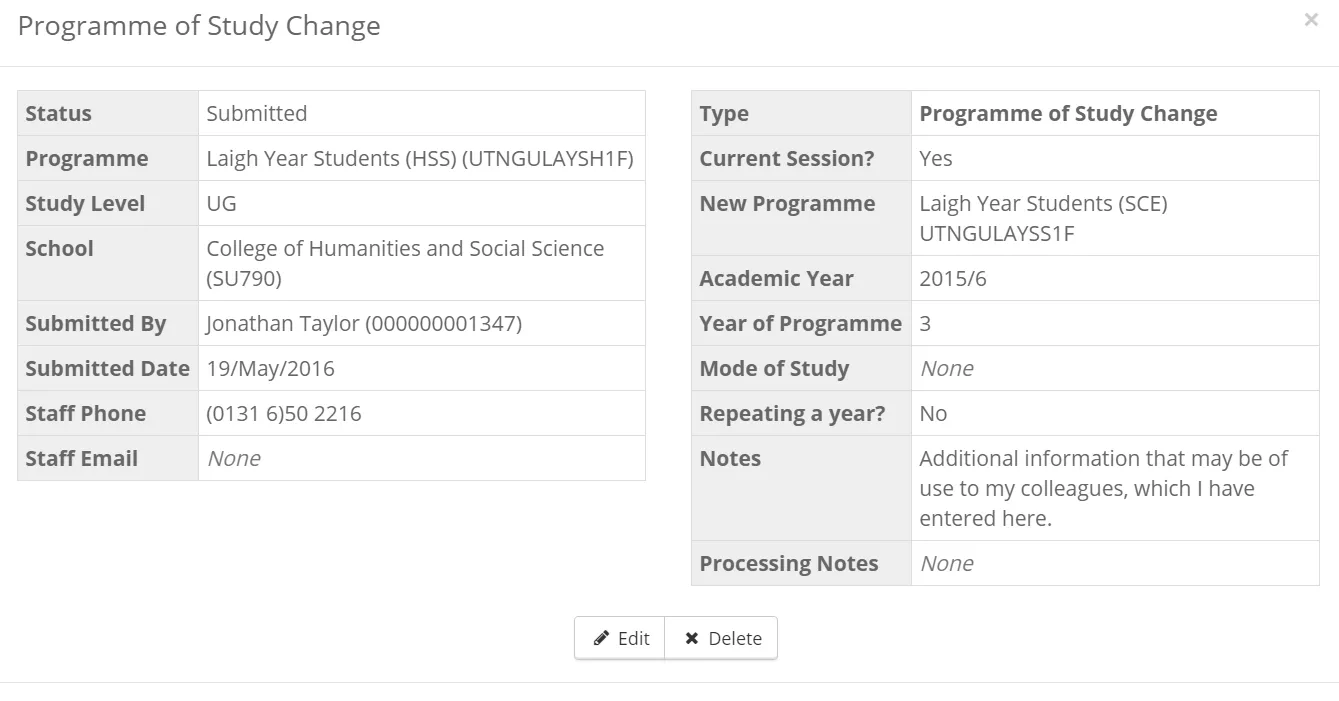Click the Year of Programme value 3
This screenshot has height=701, width=1339.
(x=925, y=323)
